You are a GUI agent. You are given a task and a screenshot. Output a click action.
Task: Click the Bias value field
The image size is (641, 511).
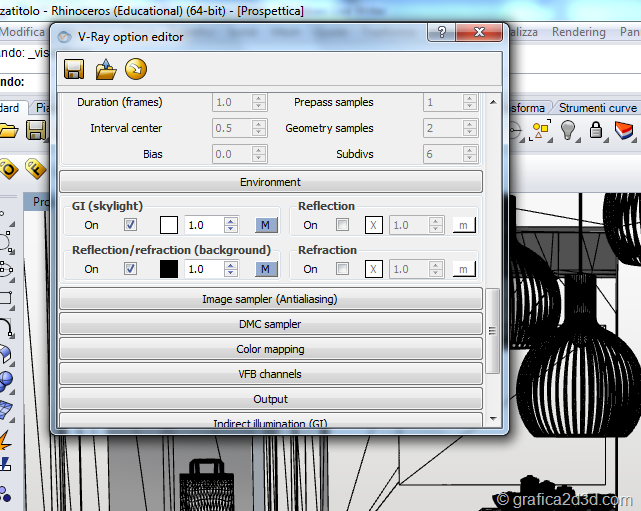(x=232, y=154)
